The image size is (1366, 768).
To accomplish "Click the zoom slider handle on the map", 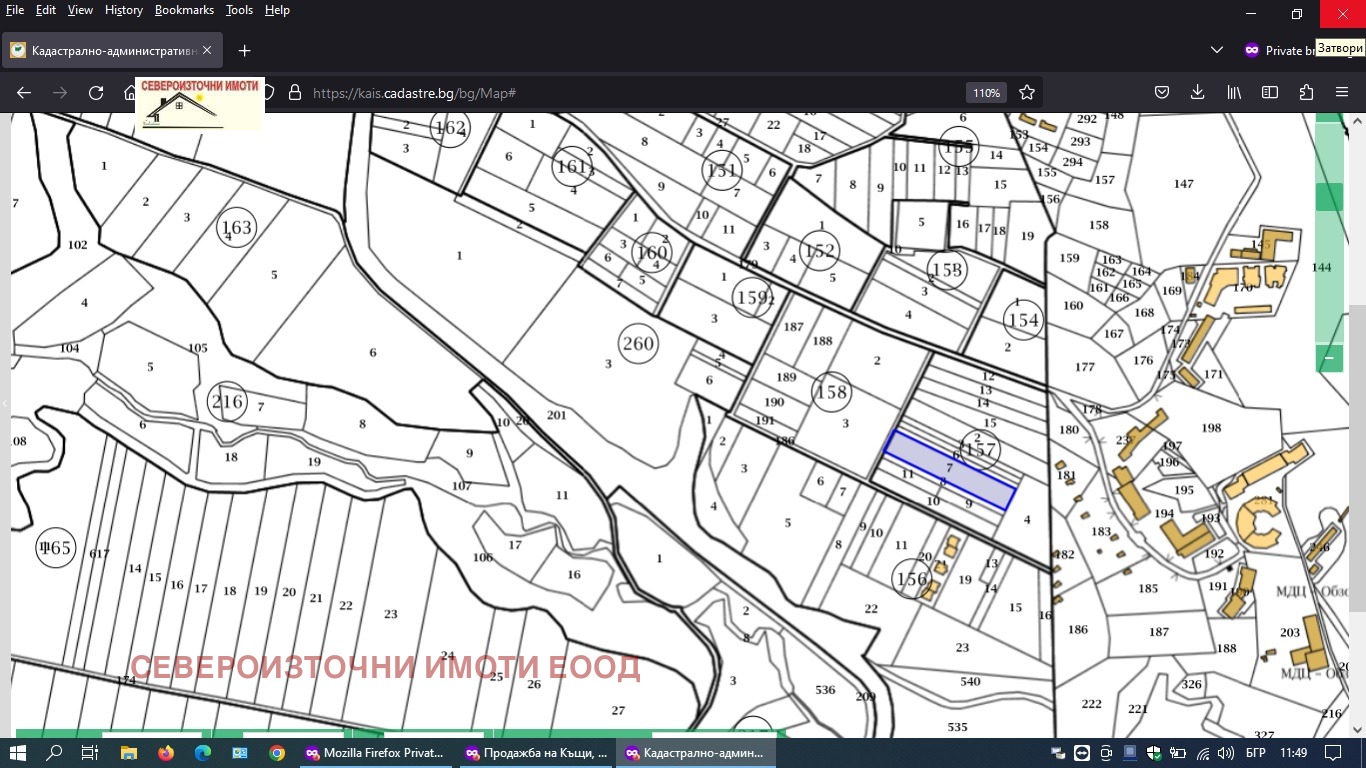I will click(x=1329, y=197).
